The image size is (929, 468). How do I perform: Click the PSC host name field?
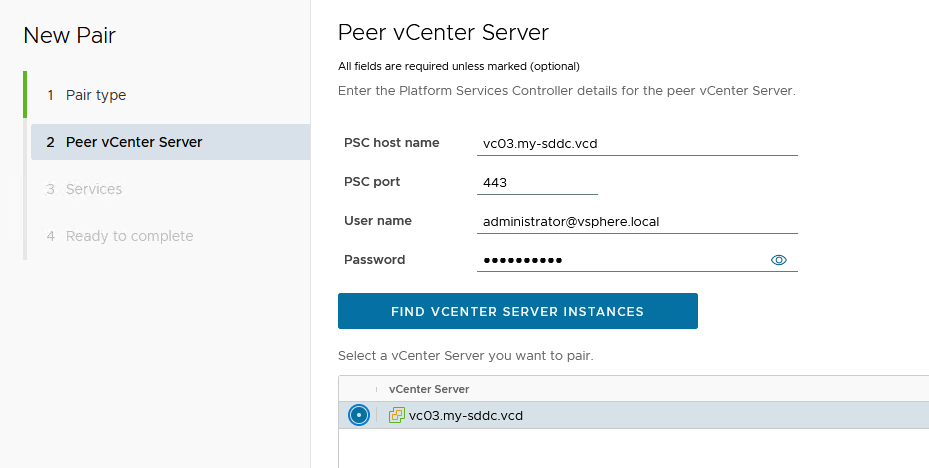click(x=638, y=143)
